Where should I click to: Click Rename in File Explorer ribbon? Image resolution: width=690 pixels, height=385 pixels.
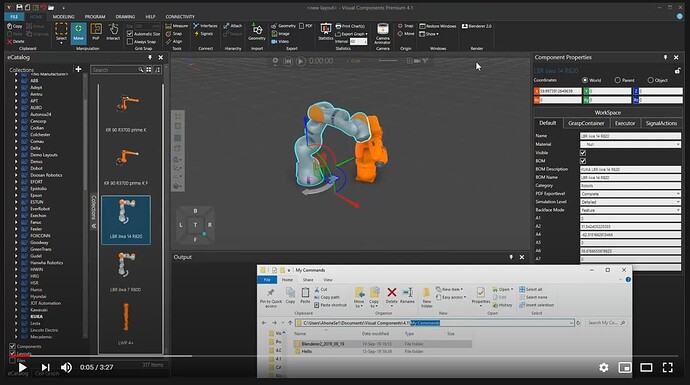click(x=407, y=295)
